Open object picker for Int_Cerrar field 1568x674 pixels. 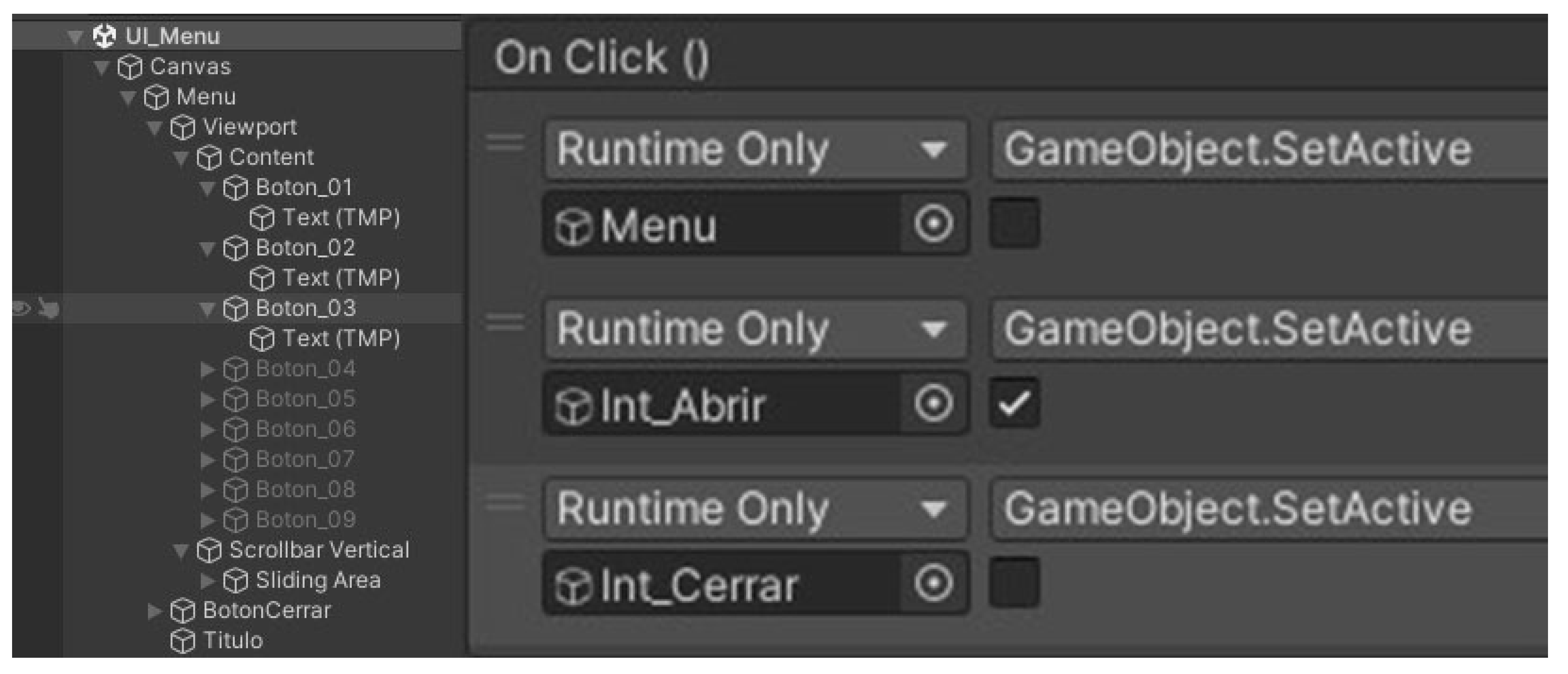point(933,583)
